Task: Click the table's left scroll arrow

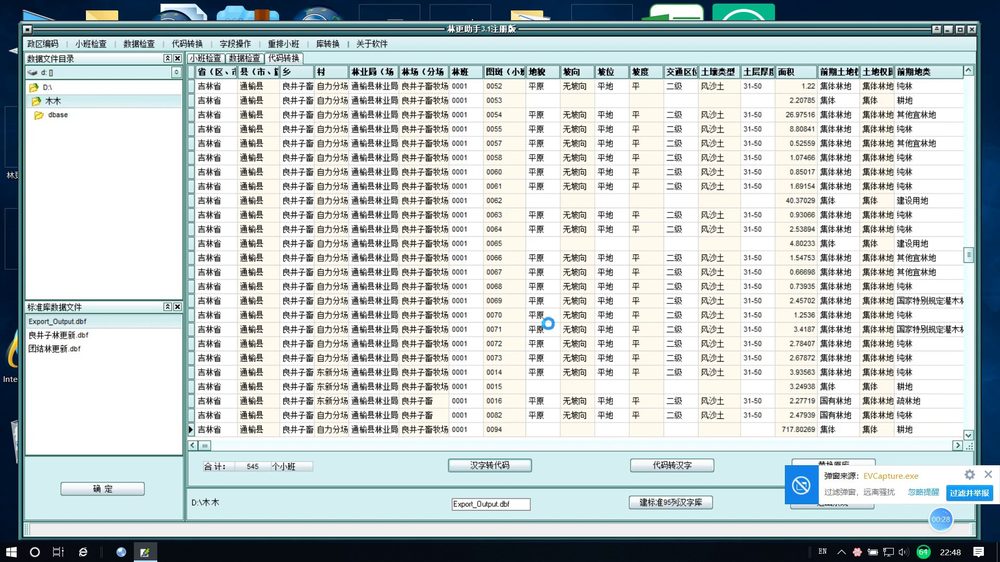Action: tap(193, 445)
